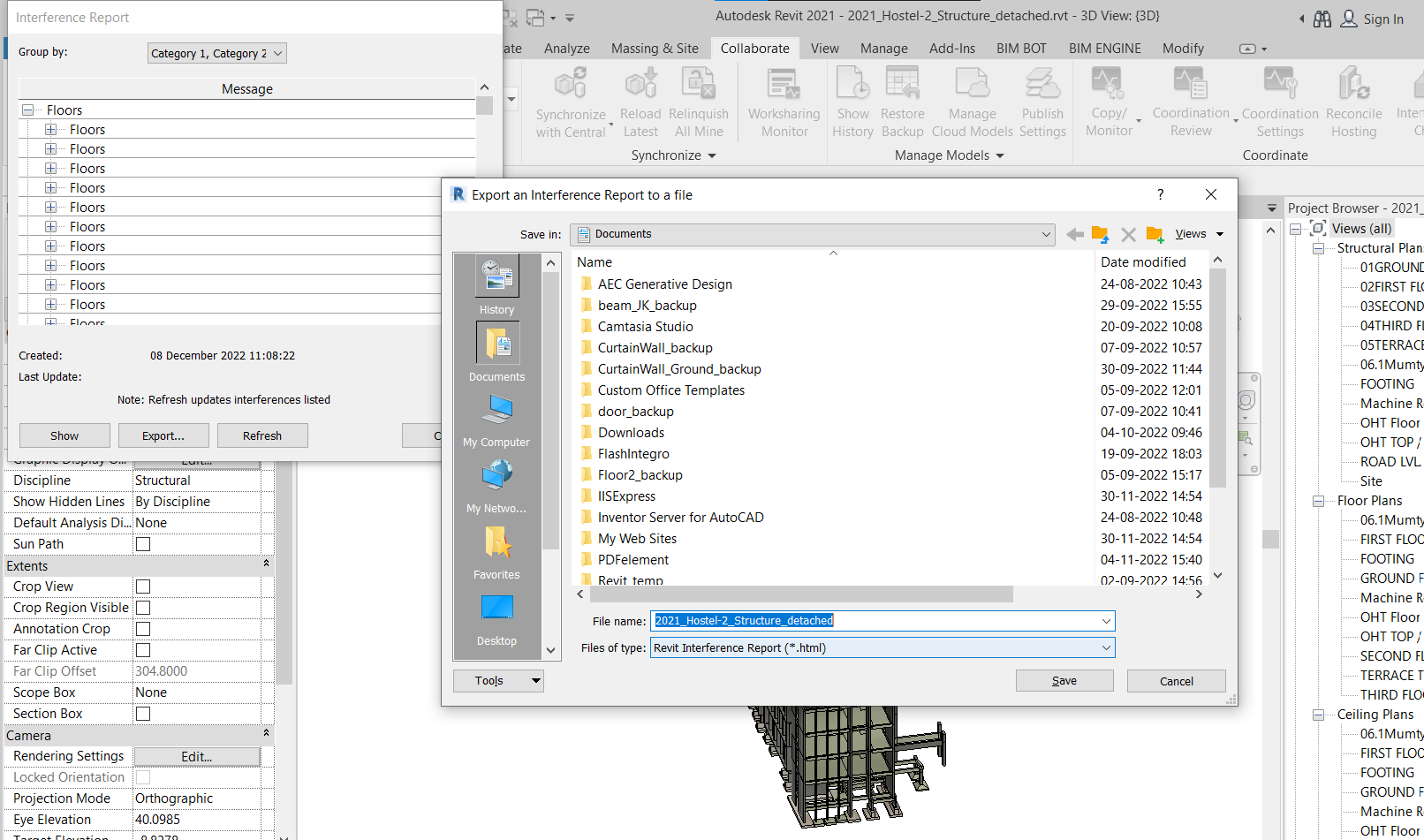Open Favorites from the places sidebar
Viewport: 1424px width, 840px height.
click(x=497, y=551)
